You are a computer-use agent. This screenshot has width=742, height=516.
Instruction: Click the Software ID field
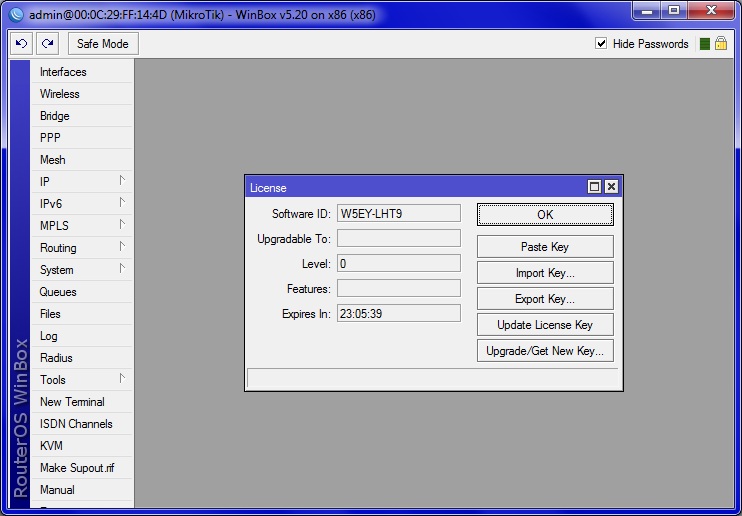(398, 214)
